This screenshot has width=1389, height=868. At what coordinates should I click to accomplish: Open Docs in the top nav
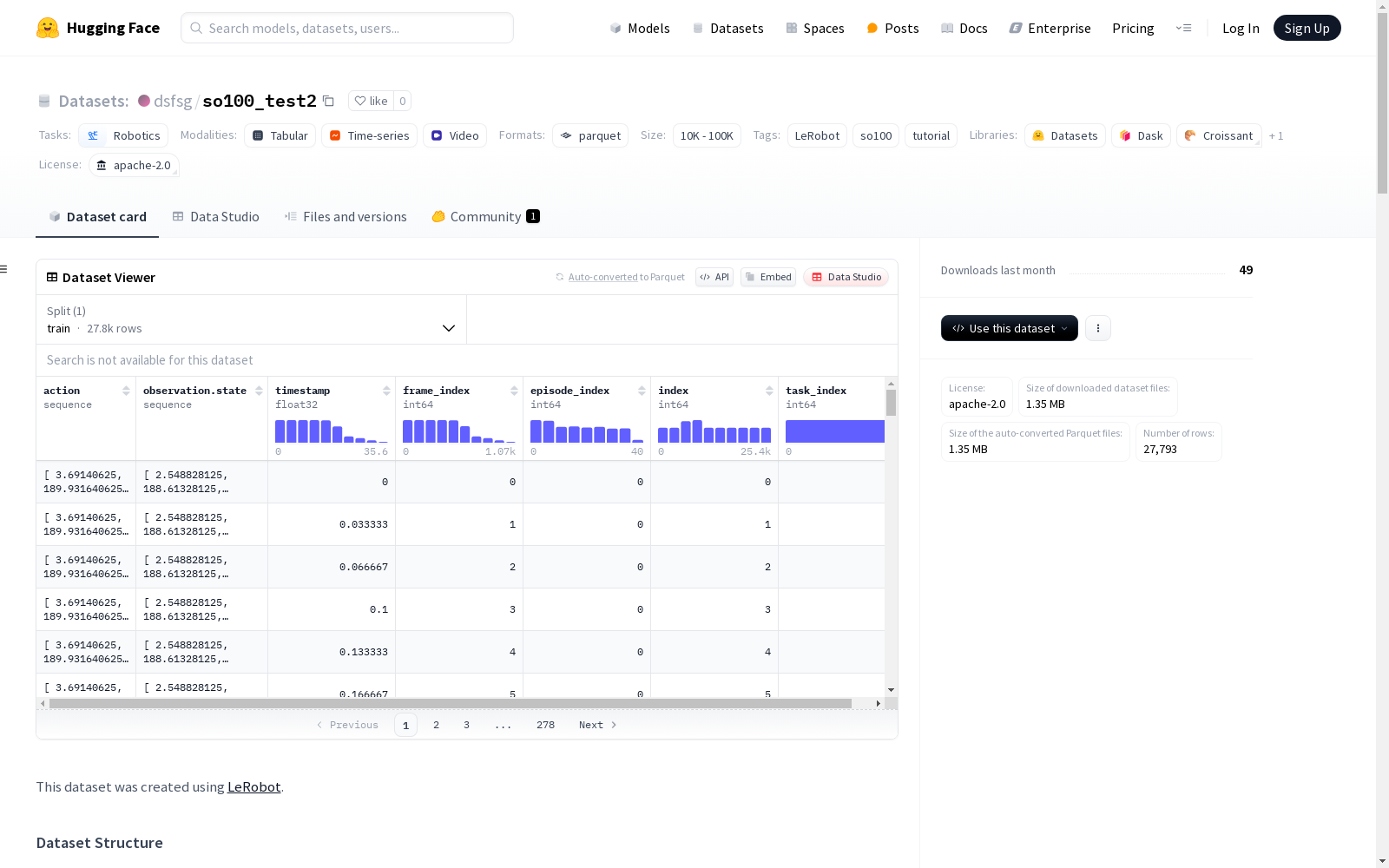tap(964, 29)
